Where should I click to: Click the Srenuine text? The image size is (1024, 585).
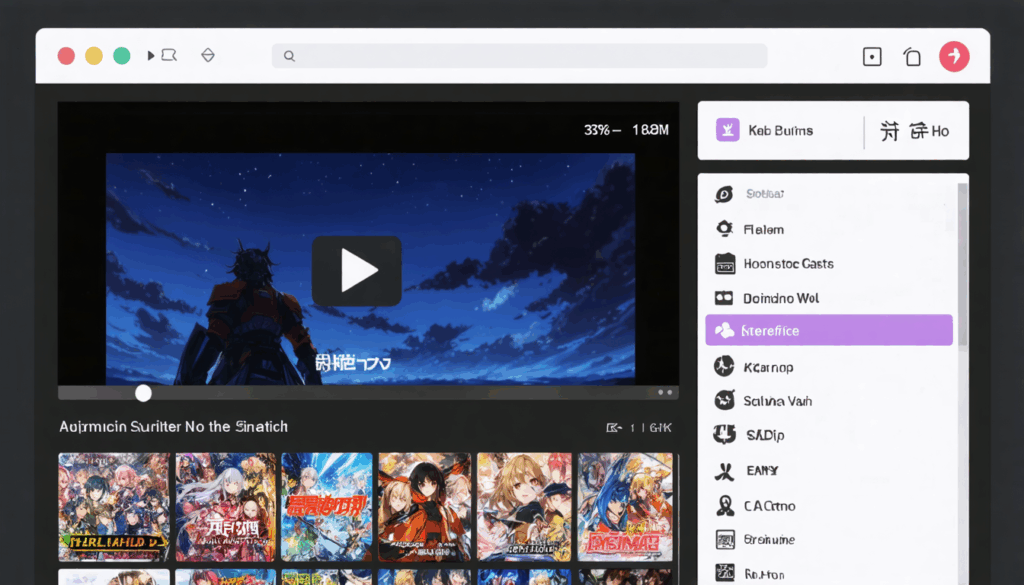[x=769, y=539]
